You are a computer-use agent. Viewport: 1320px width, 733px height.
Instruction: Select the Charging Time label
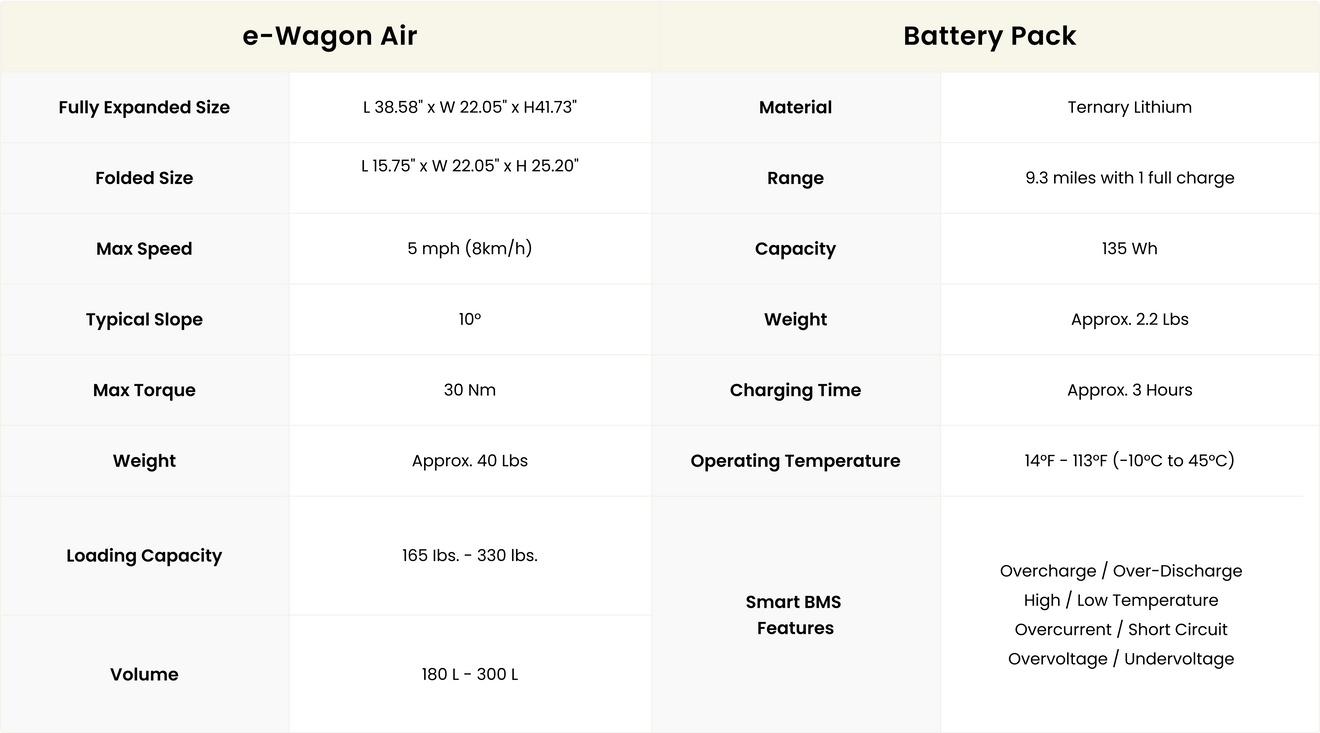click(795, 390)
